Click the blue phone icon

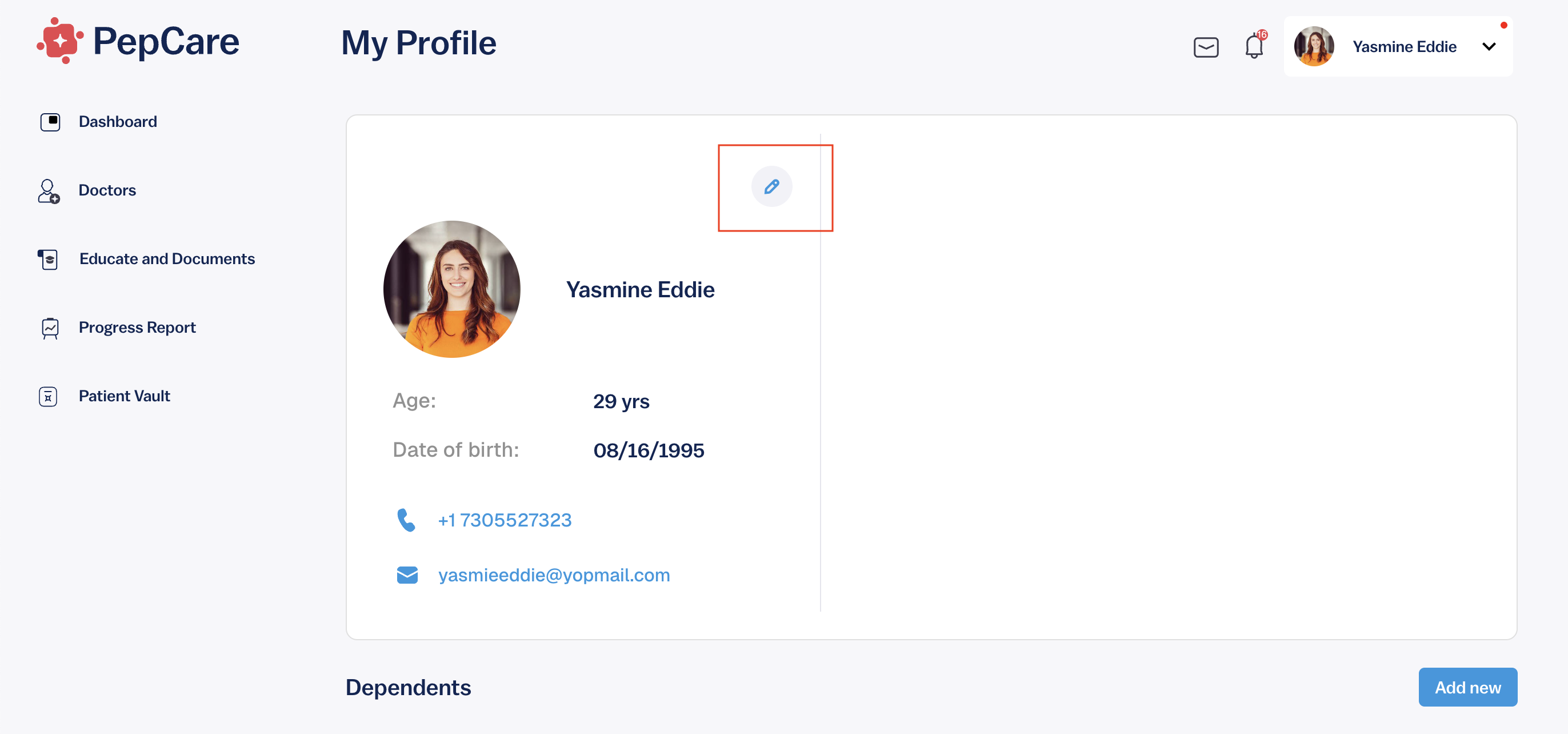tap(406, 520)
